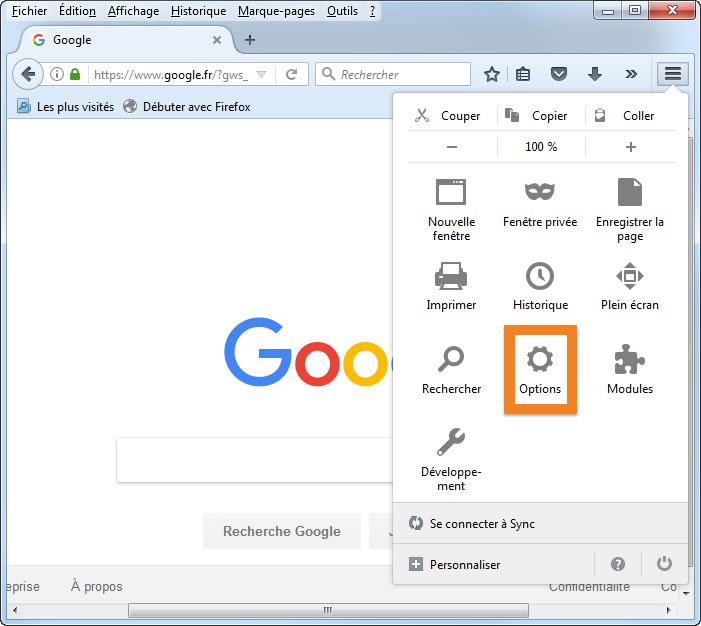Open Options gear in Firefox menu
This screenshot has height=626, width=701.
pos(540,368)
